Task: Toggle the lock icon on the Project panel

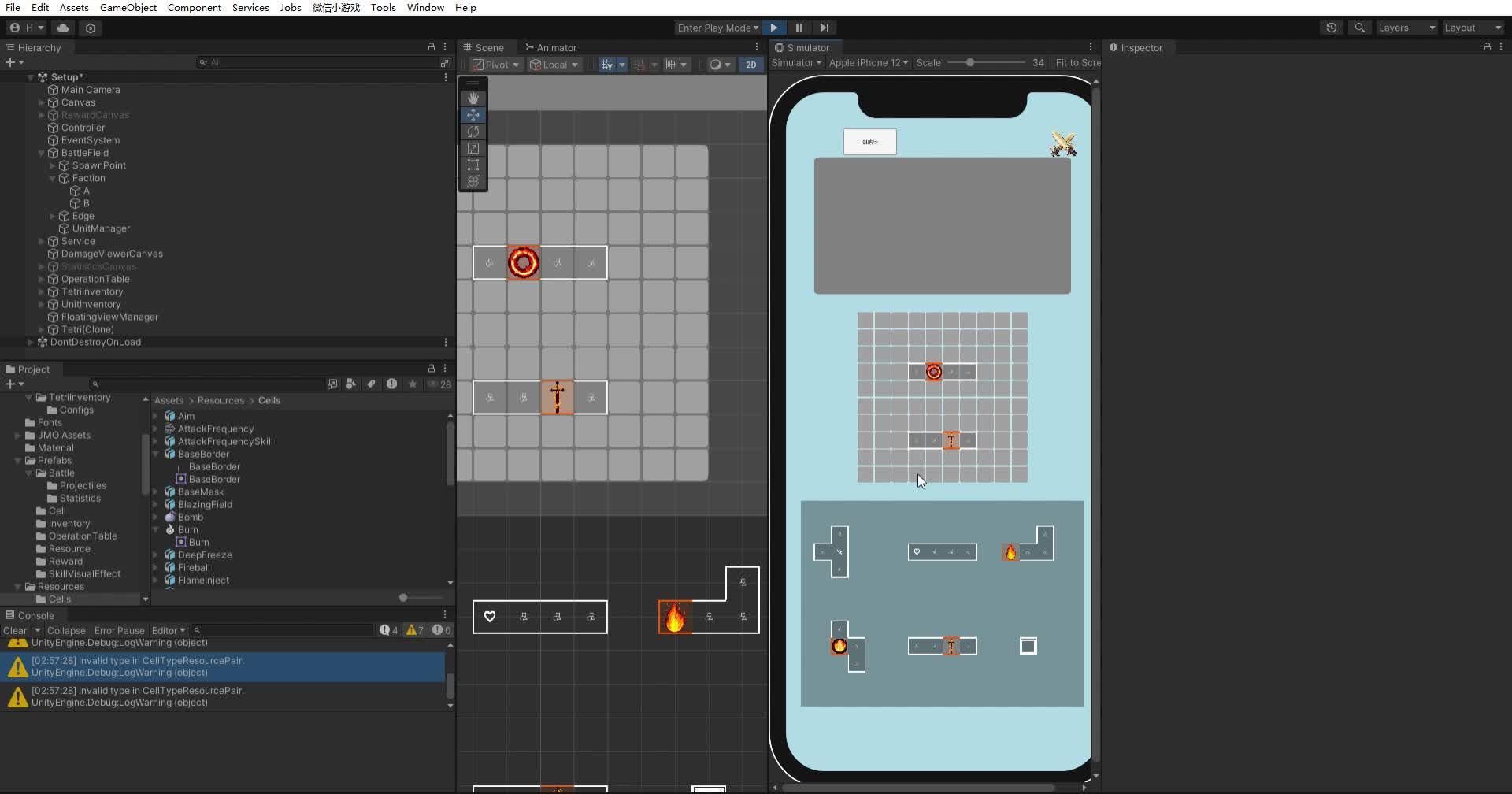Action: point(431,368)
